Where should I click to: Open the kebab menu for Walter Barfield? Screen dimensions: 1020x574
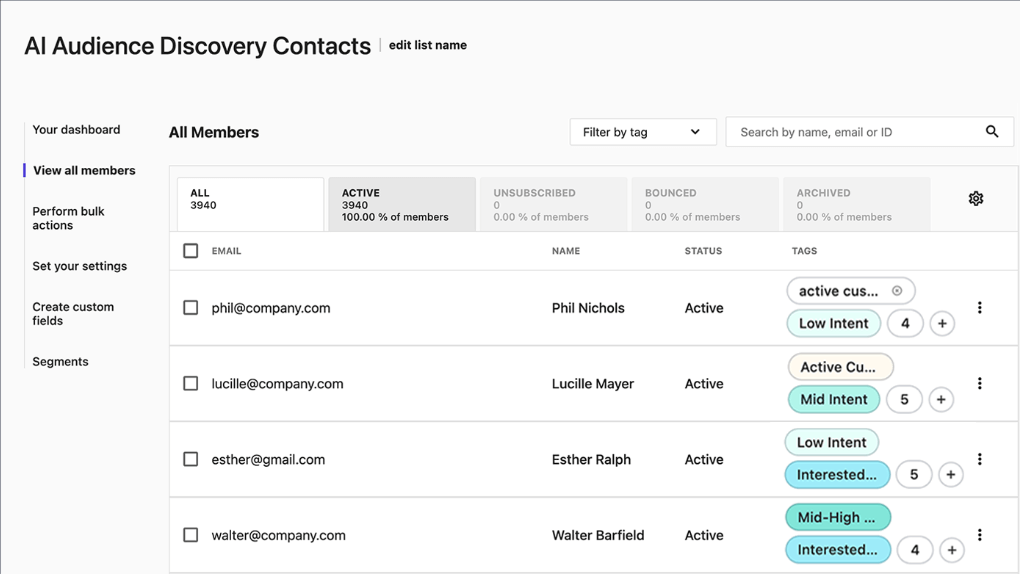click(979, 535)
